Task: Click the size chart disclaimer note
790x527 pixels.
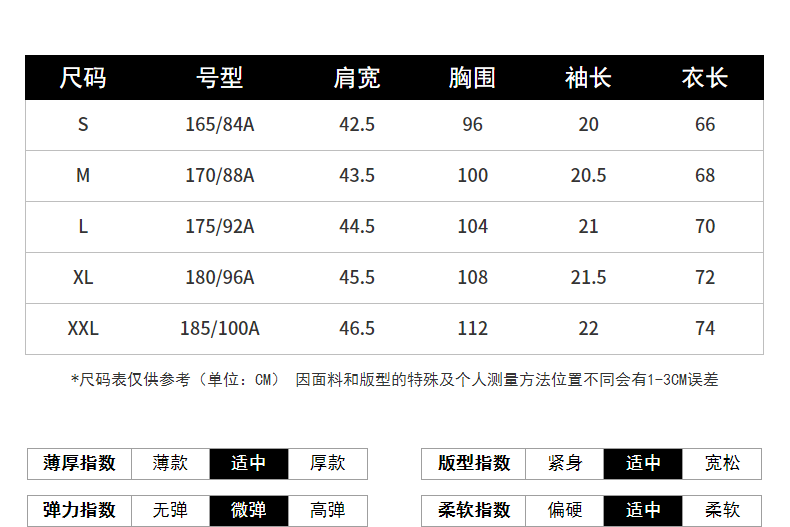Action: [394, 380]
